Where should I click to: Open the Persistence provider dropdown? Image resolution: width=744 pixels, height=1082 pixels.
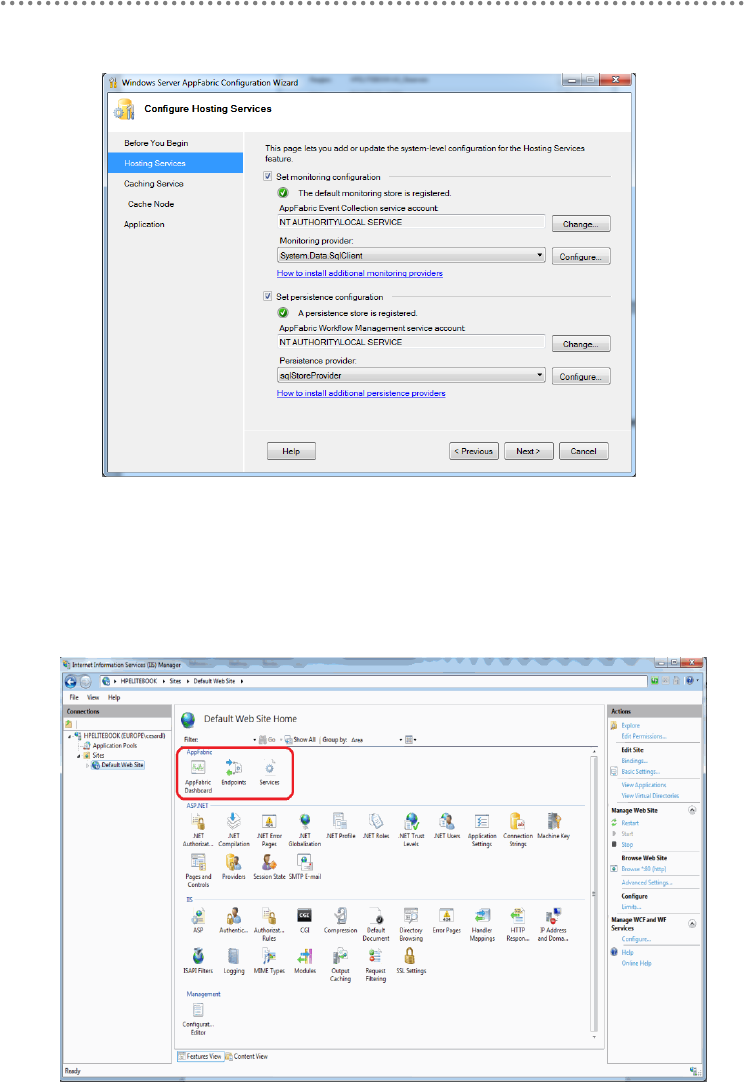[411, 375]
